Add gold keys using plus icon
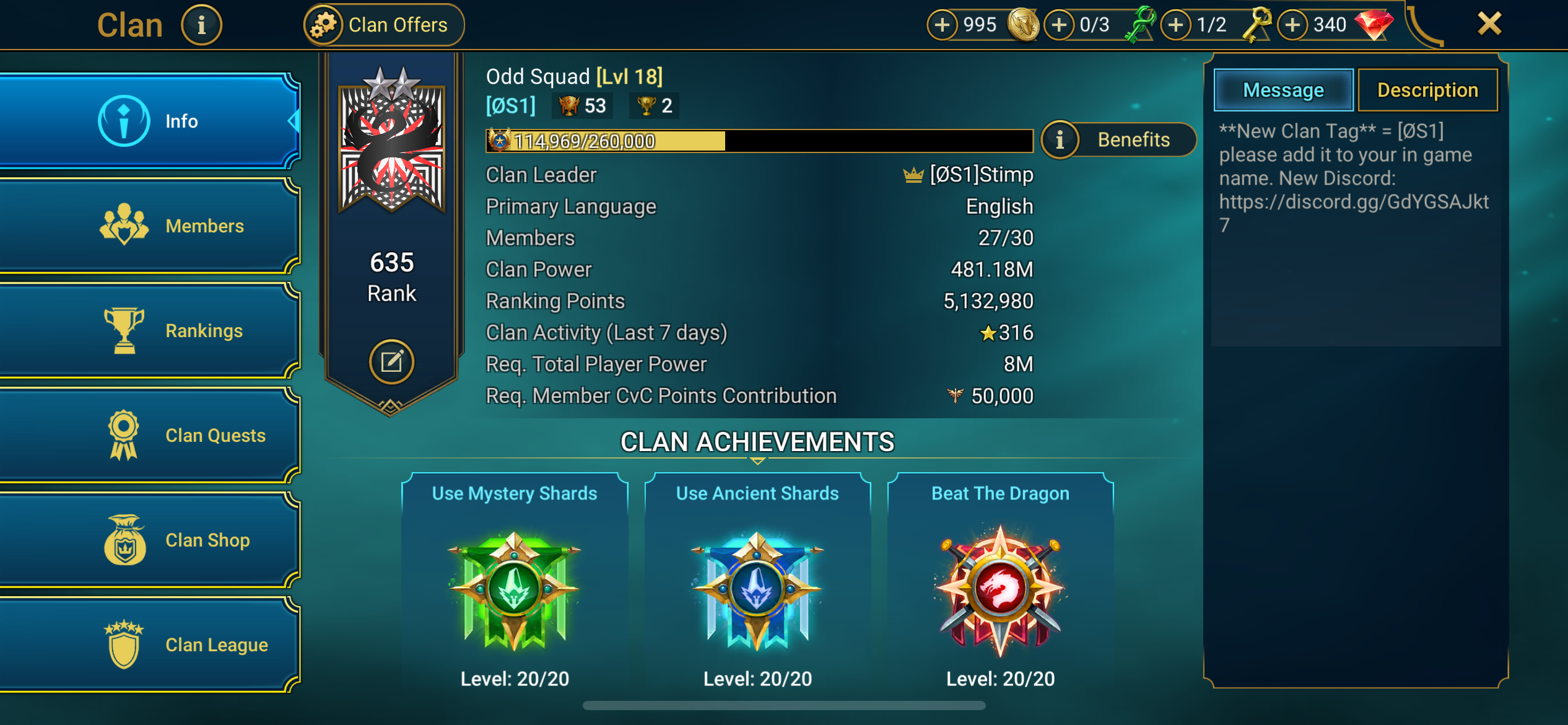The image size is (1568, 725). 1175,25
